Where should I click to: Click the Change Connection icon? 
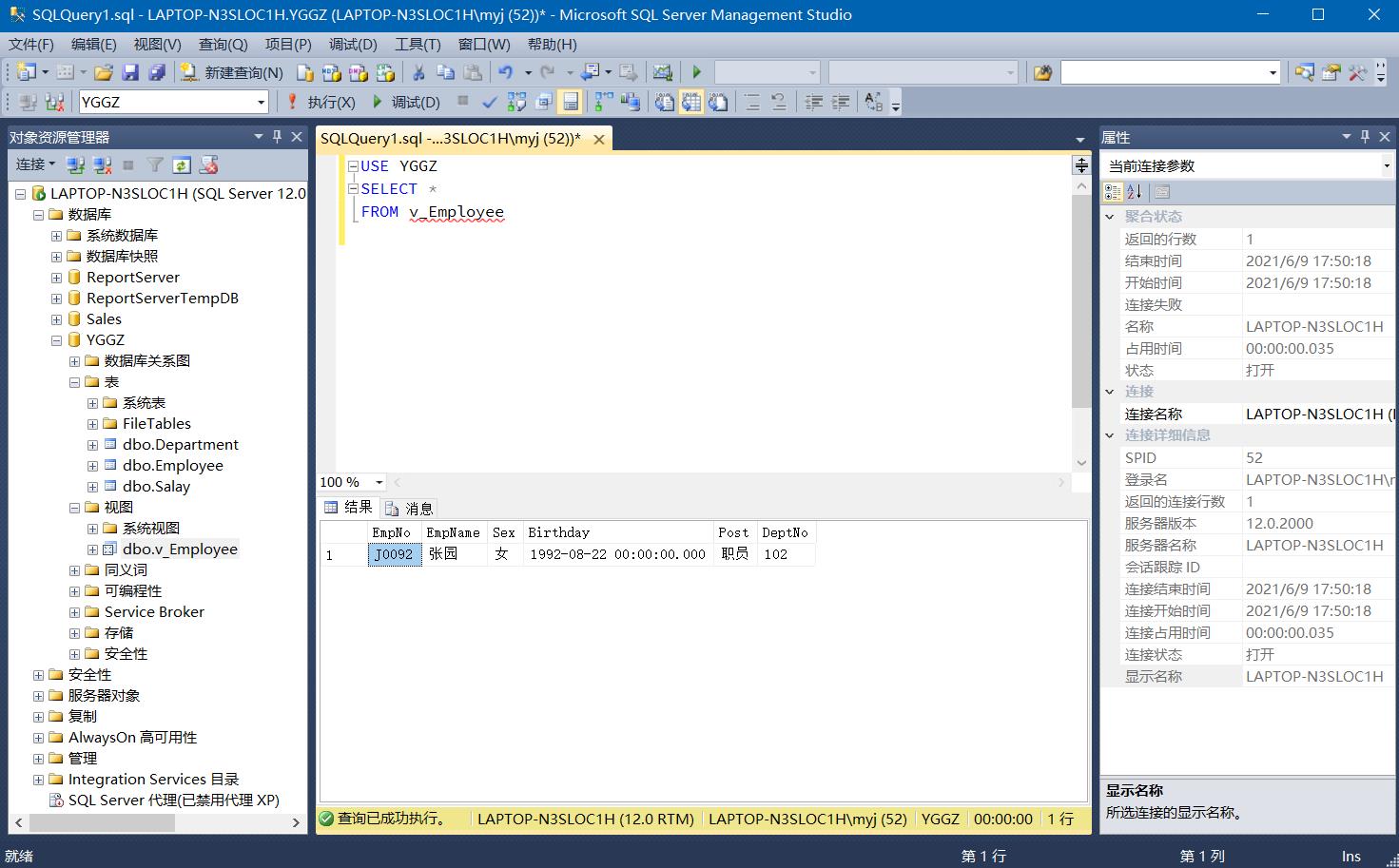(x=54, y=102)
